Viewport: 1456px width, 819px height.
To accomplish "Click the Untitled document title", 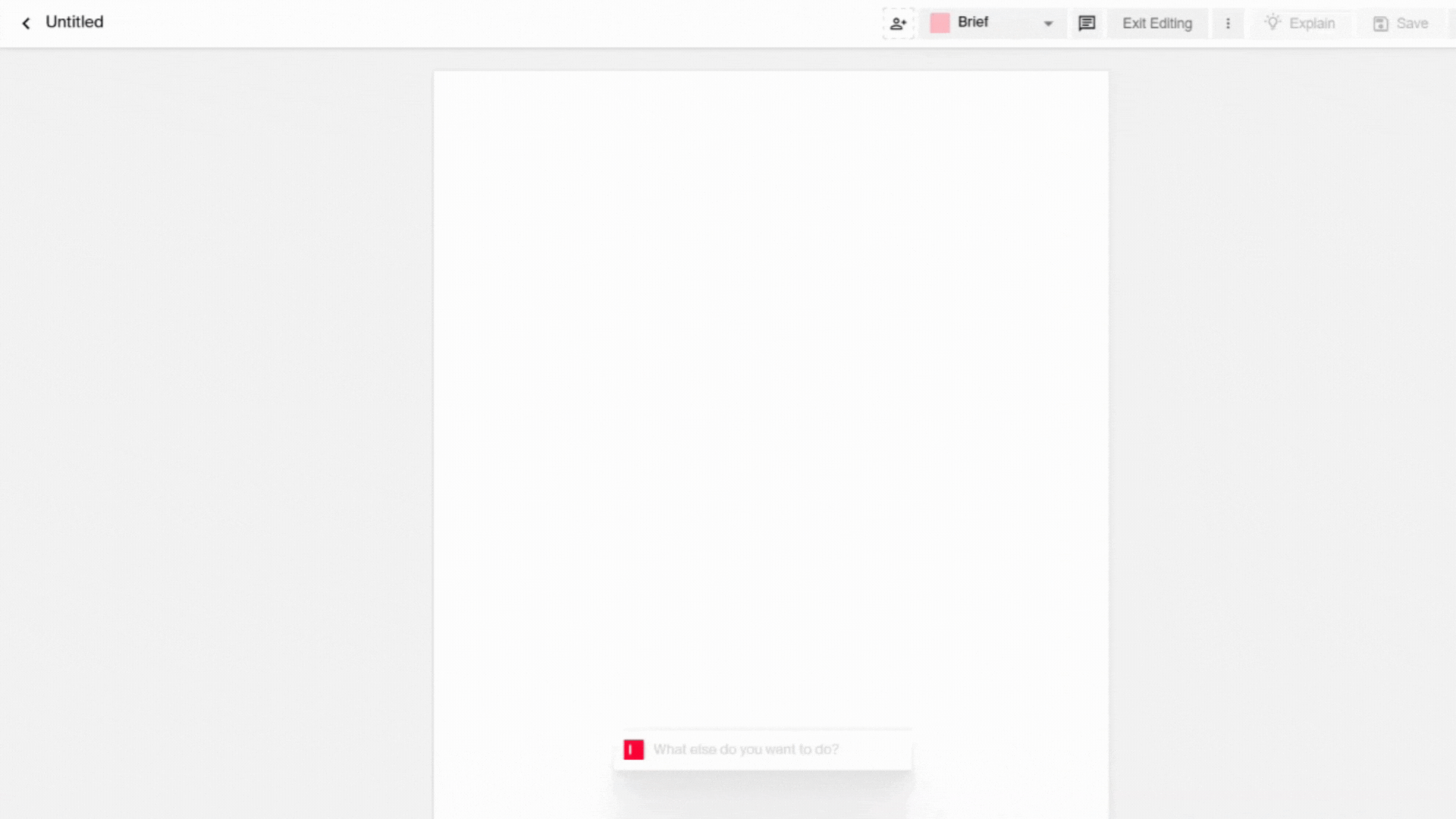I will coord(74,22).
